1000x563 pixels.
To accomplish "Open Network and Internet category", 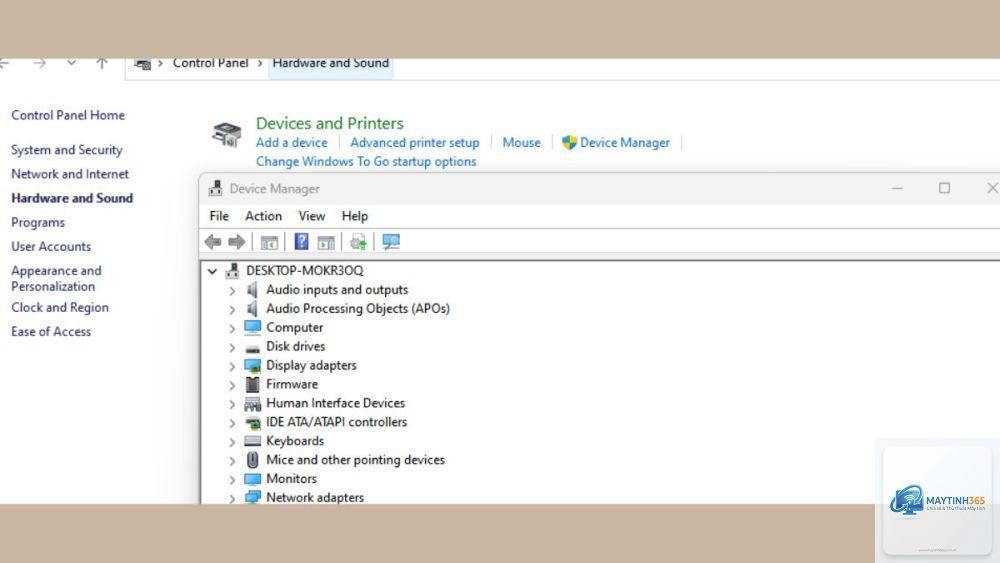I will point(70,174).
